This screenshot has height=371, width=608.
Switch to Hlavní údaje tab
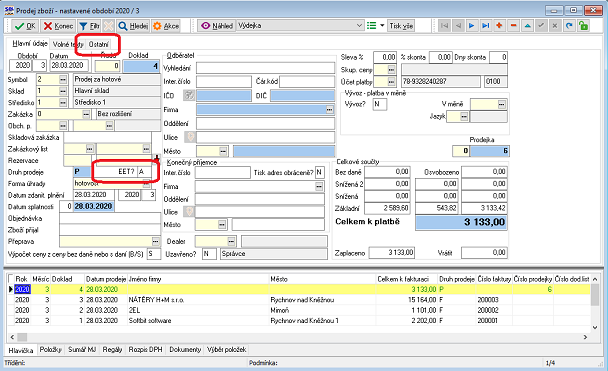(x=29, y=43)
